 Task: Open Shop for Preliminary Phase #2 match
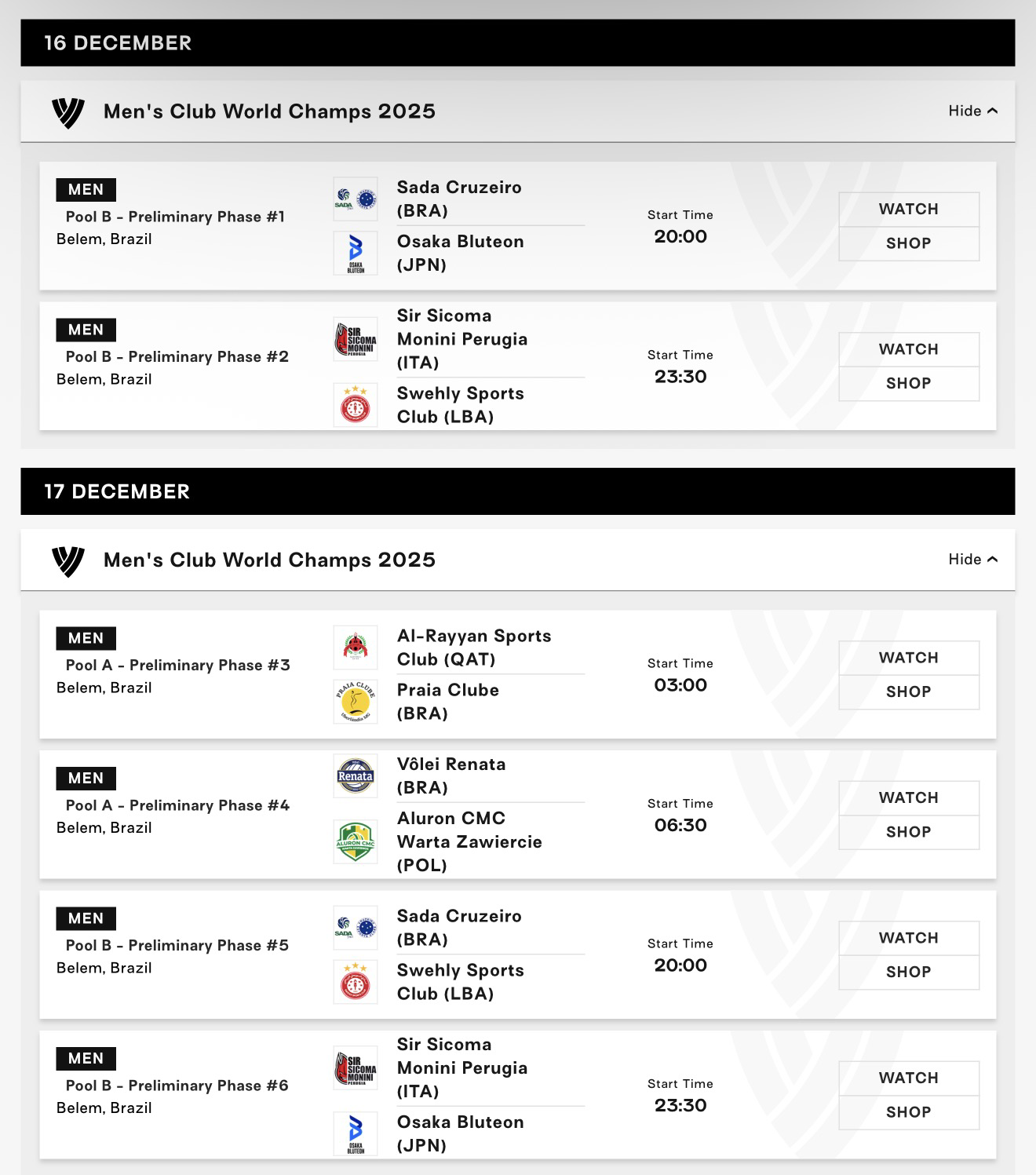(908, 384)
